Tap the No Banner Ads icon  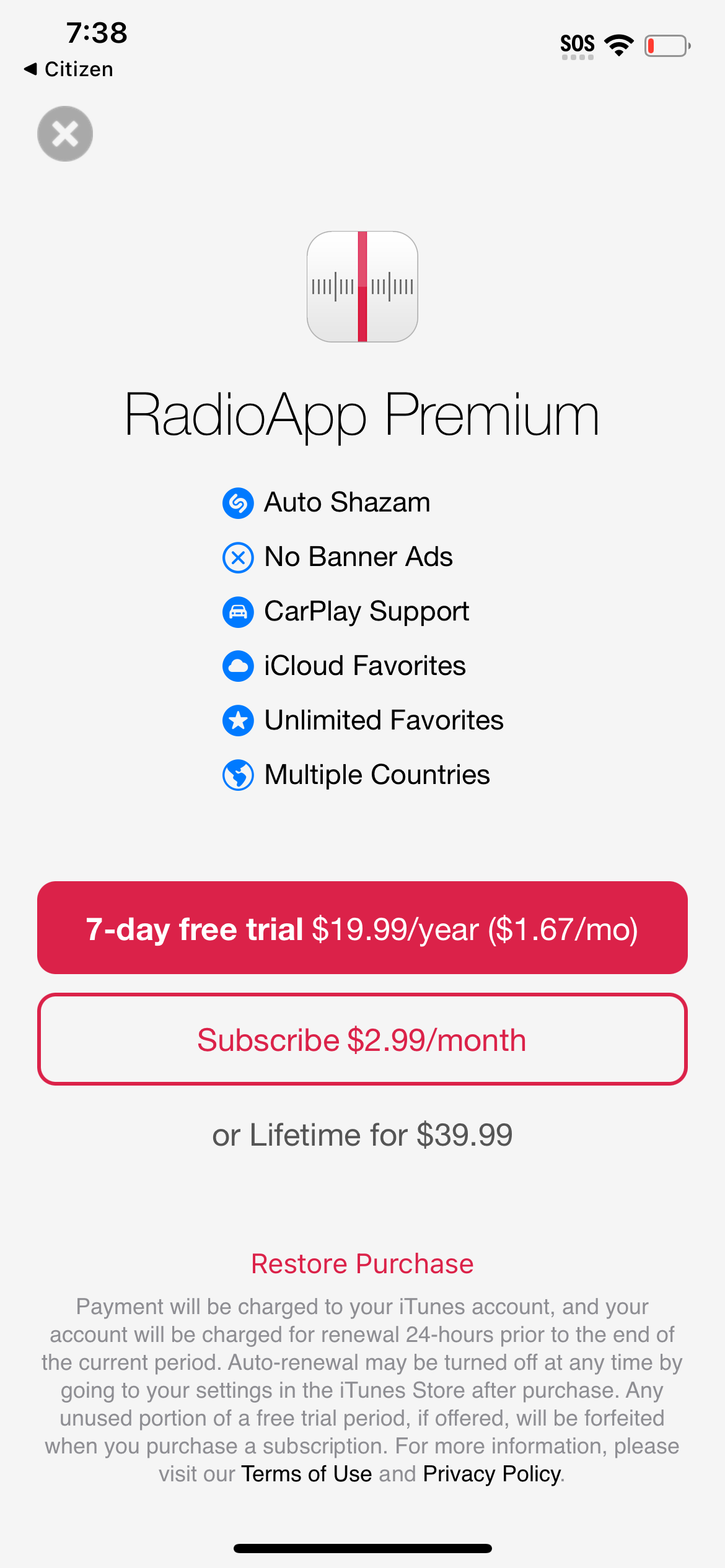pyautogui.click(x=238, y=557)
